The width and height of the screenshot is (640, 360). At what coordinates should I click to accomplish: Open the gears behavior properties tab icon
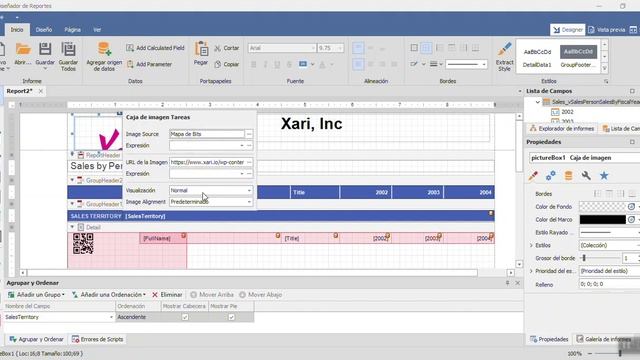click(551, 176)
